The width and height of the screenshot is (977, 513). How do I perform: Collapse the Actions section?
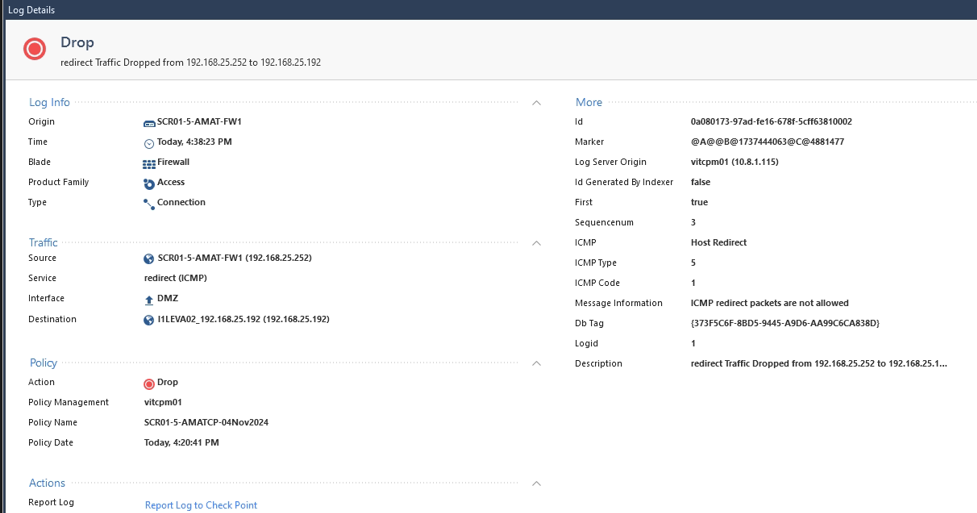pos(536,483)
